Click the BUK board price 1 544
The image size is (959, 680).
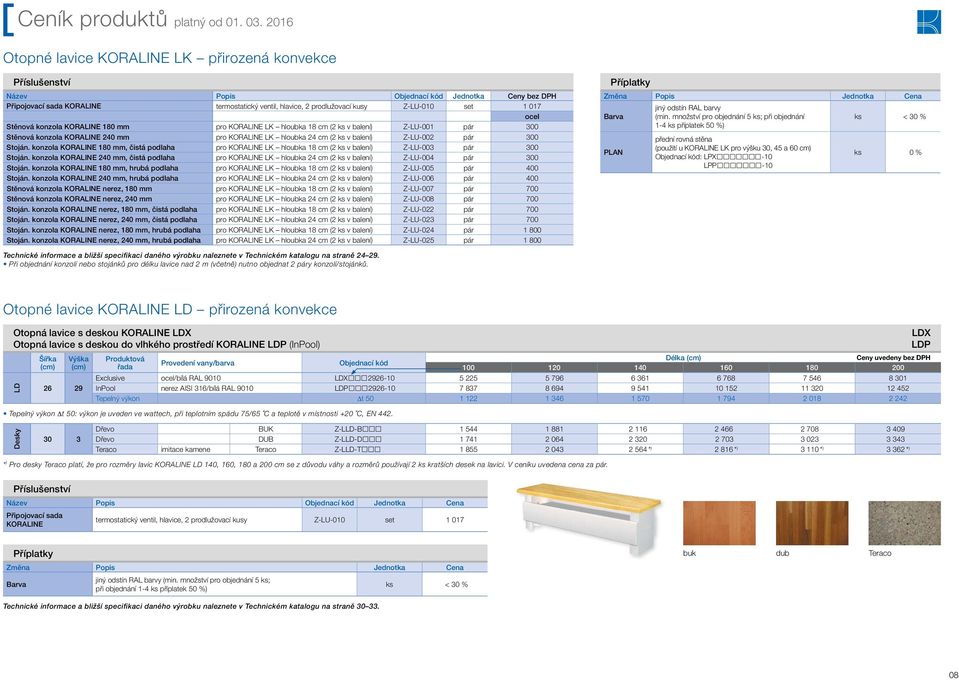pos(468,429)
